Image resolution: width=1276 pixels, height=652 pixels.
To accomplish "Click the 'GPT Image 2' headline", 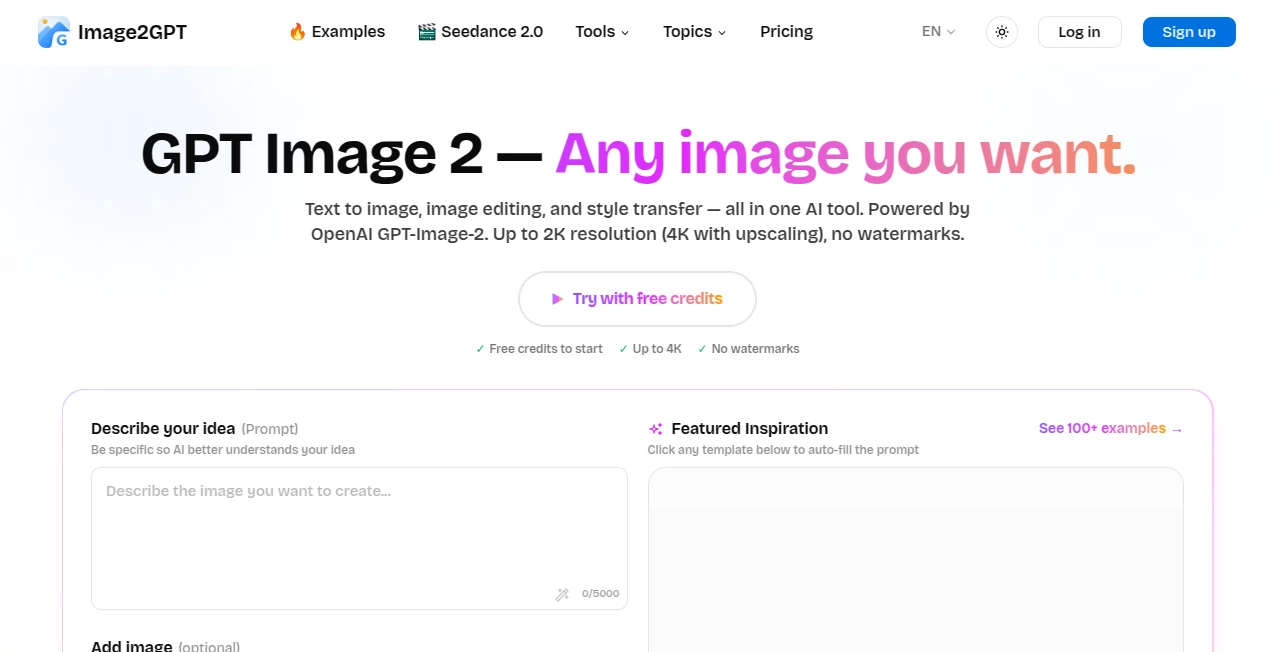I will [x=312, y=154].
